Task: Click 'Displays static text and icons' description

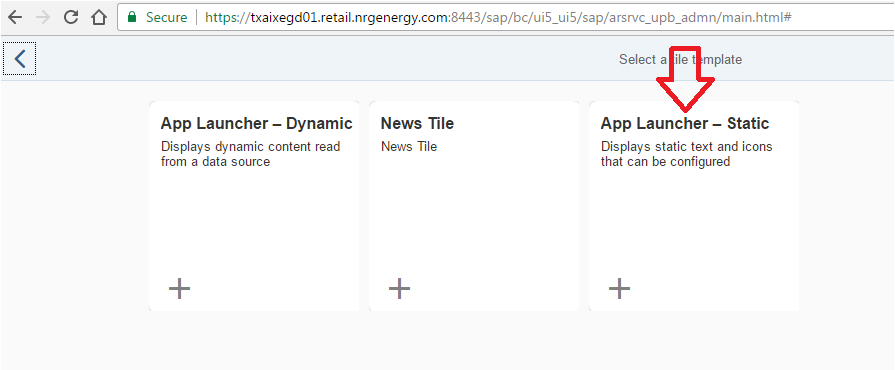Action: click(687, 154)
